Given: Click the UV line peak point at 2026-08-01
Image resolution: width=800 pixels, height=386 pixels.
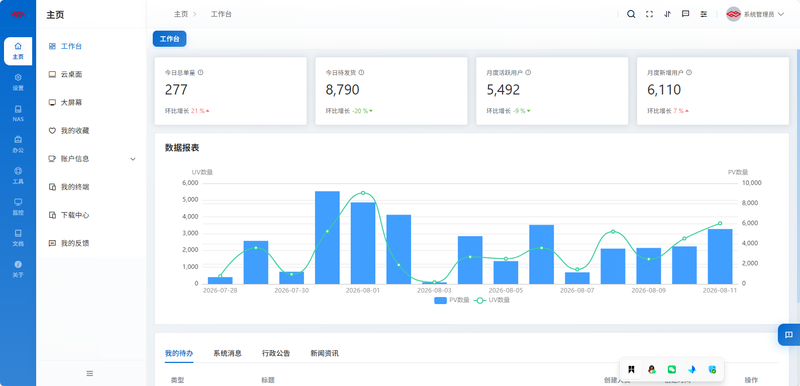Looking at the screenshot, I should pyautogui.click(x=363, y=193).
